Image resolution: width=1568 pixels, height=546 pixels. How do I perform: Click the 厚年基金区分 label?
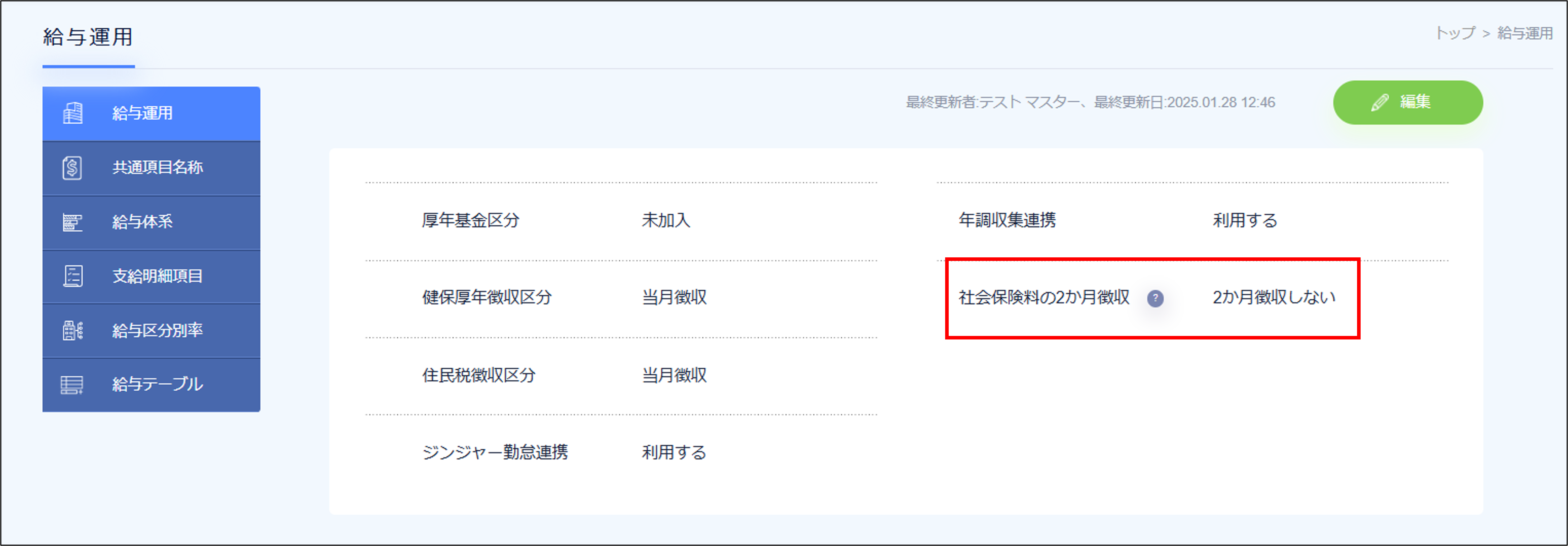point(471,220)
